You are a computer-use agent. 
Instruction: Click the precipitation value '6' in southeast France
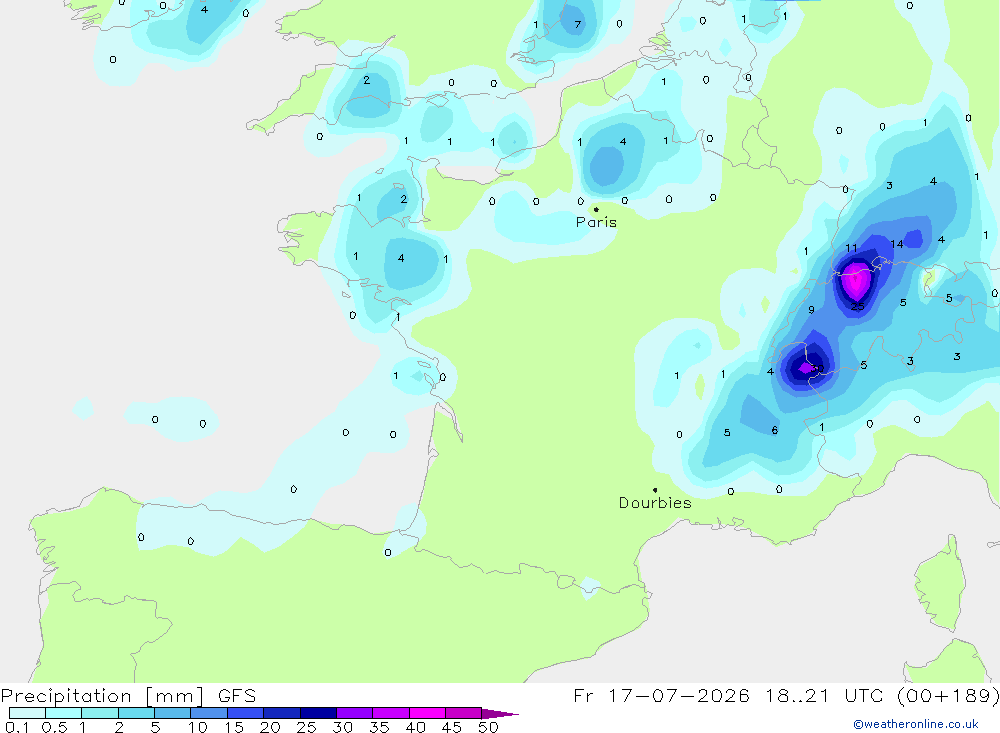point(775,431)
